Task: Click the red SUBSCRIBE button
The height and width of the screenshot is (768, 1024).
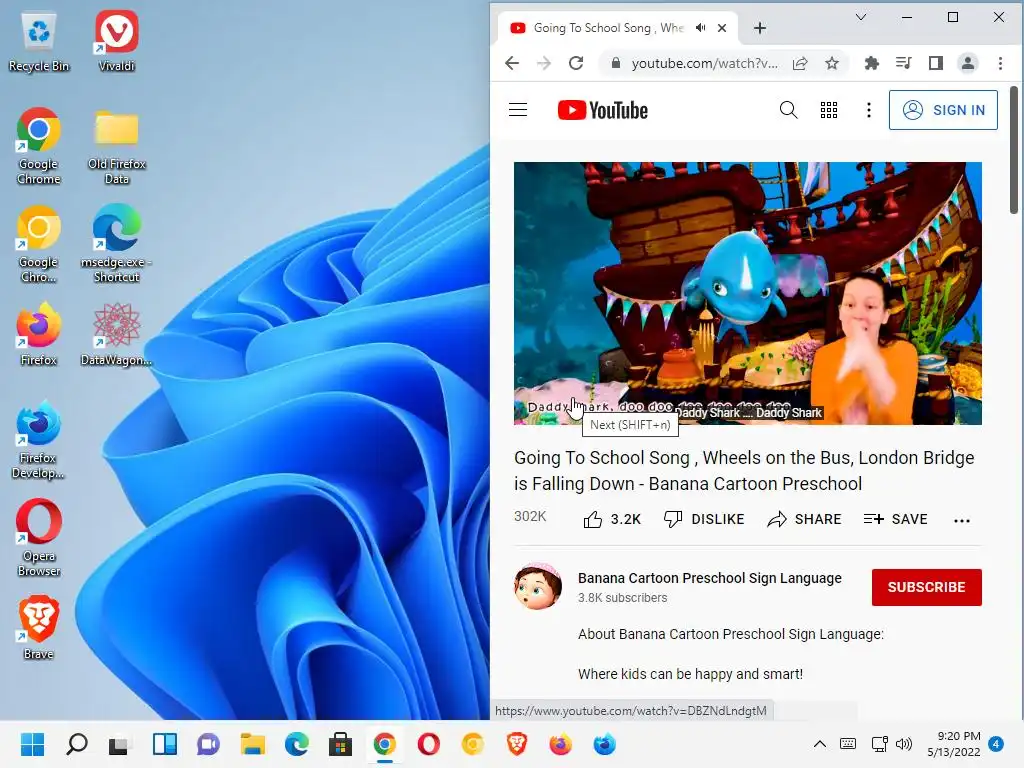Action: pyautogui.click(x=926, y=587)
